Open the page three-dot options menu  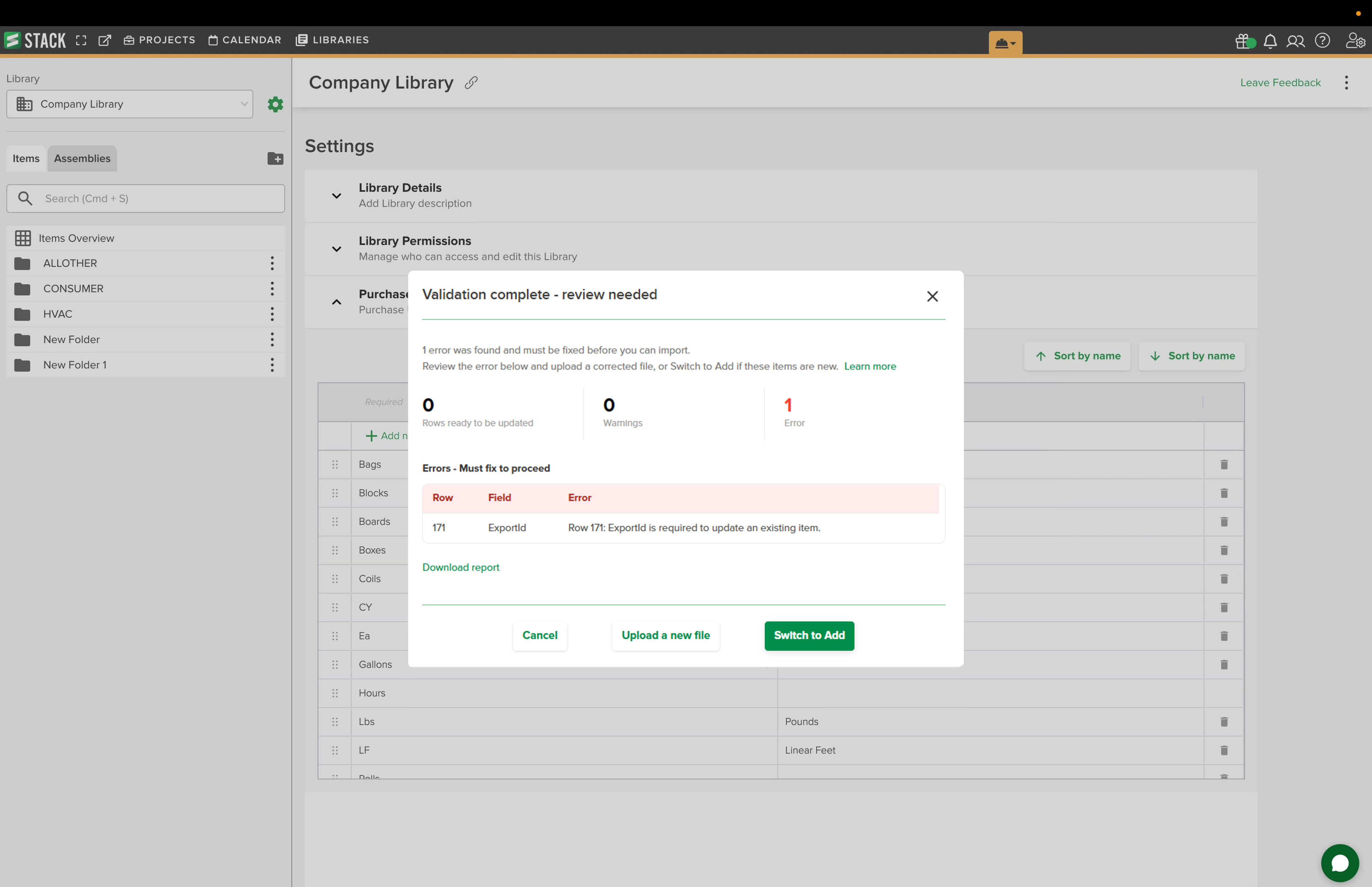coord(1346,82)
